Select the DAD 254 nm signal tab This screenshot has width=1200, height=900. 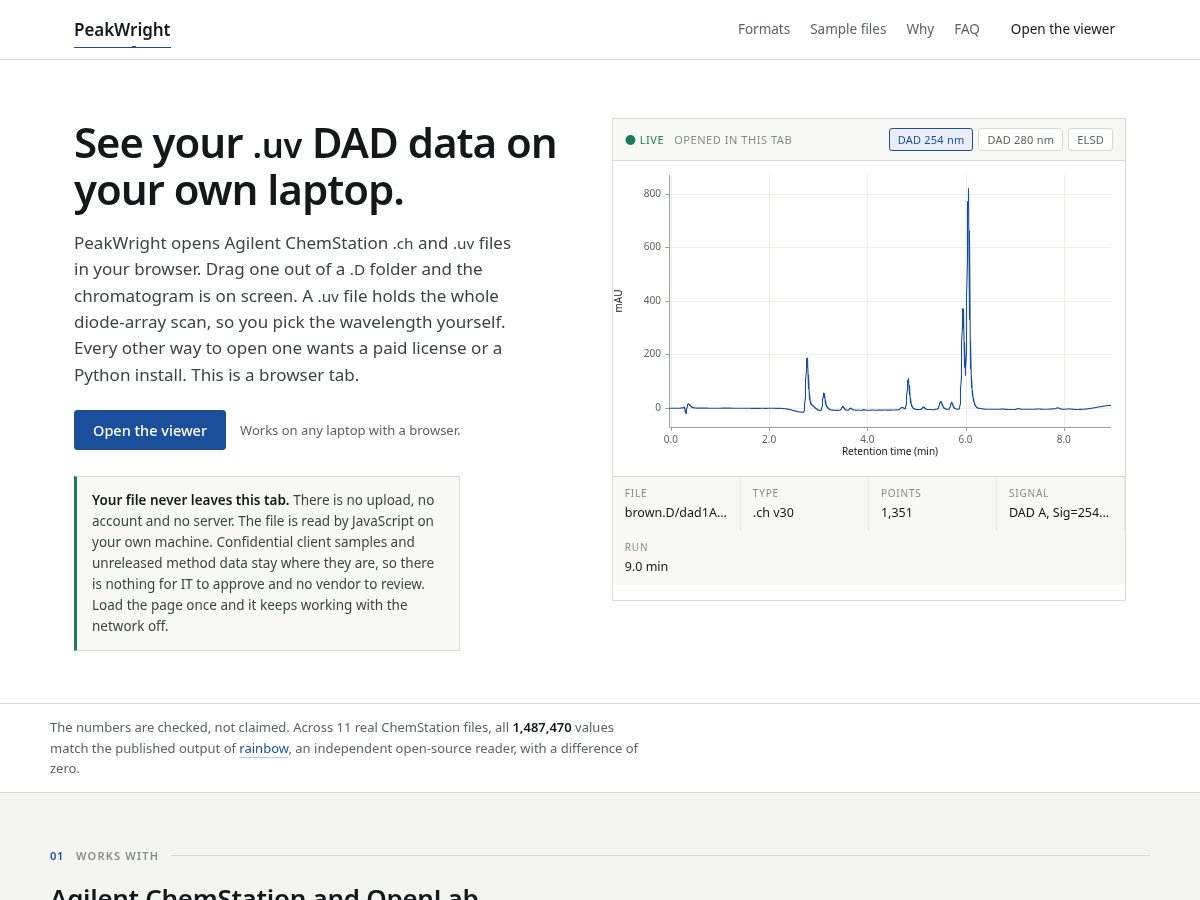coord(931,140)
